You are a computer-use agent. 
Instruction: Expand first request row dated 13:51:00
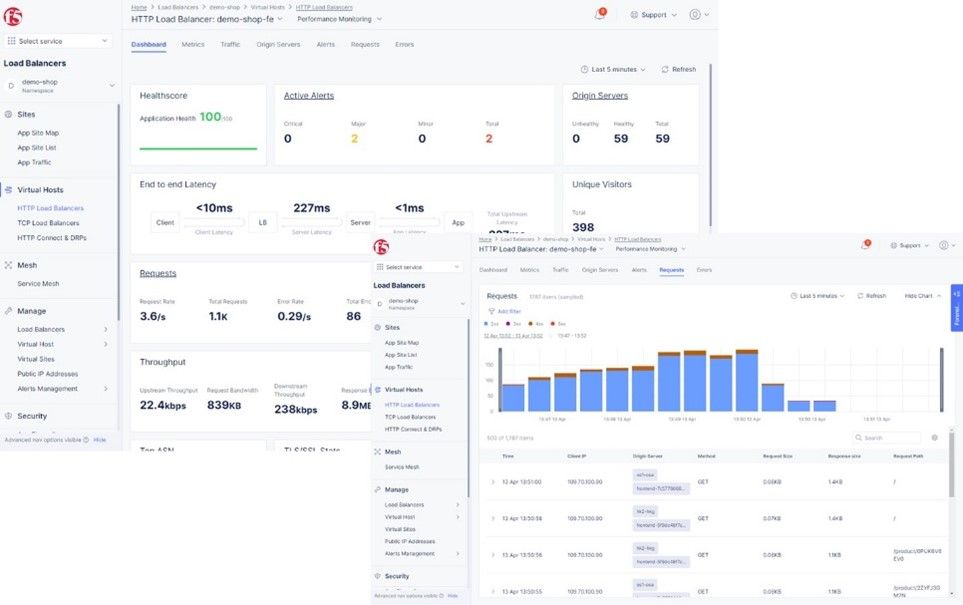pos(493,482)
